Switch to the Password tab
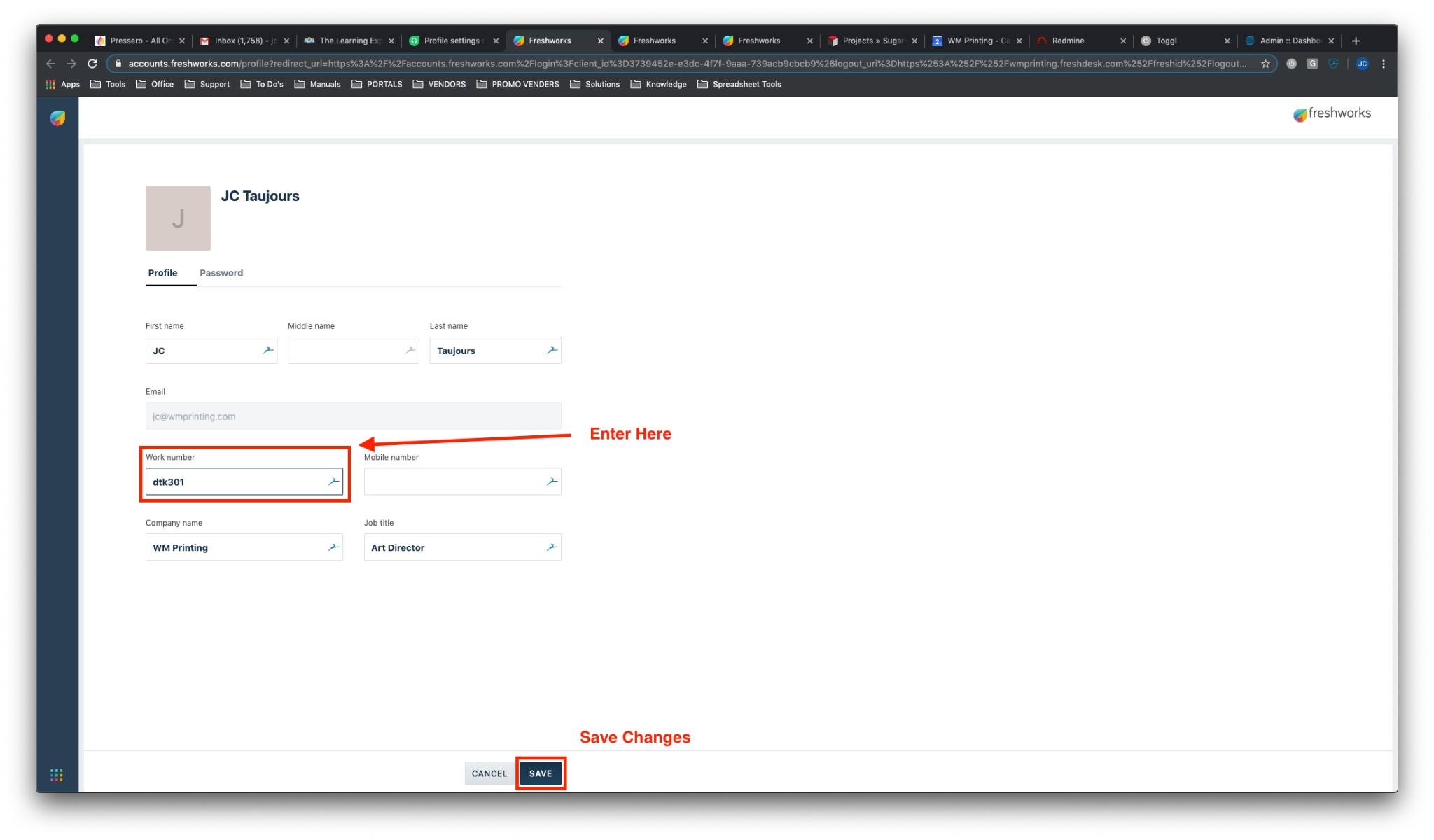 221,273
